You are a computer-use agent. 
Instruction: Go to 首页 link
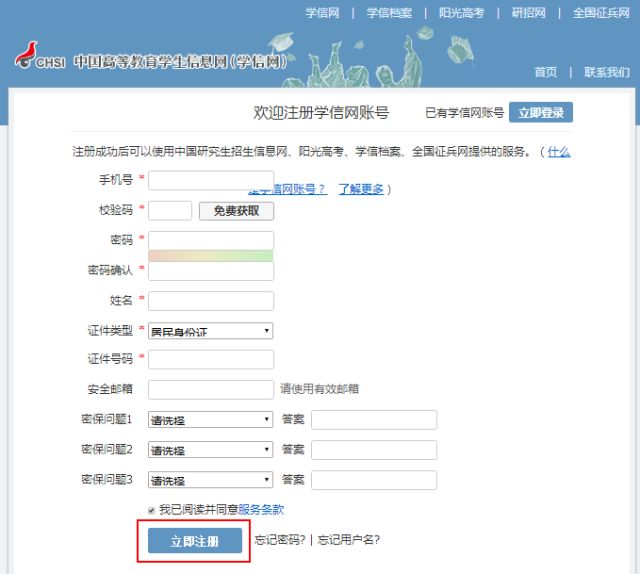[545, 72]
